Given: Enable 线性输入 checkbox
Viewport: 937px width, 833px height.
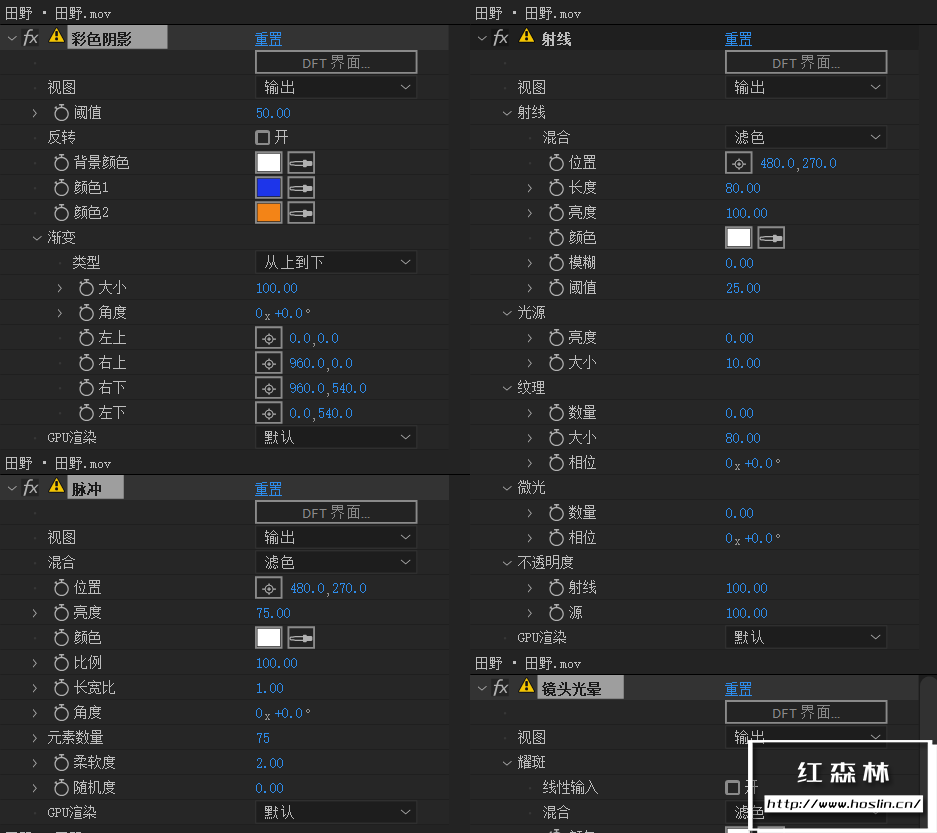Looking at the screenshot, I should pyautogui.click(x=733, y=788).
